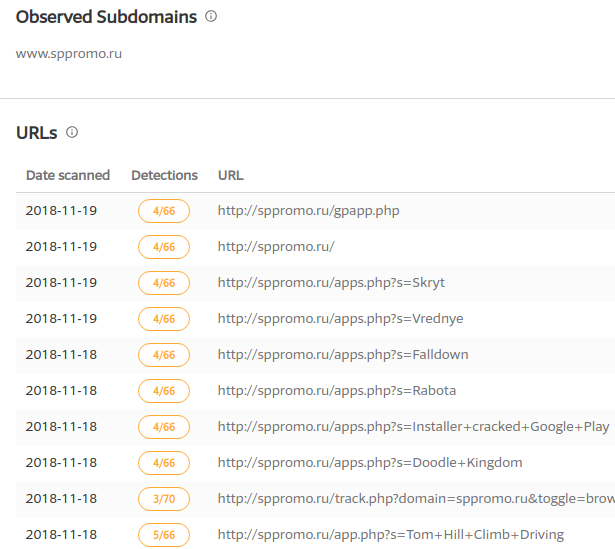The image size is (615, 549).
Task: Select the Doodle+Kingdom URL
Action: [x=370, y=463]
